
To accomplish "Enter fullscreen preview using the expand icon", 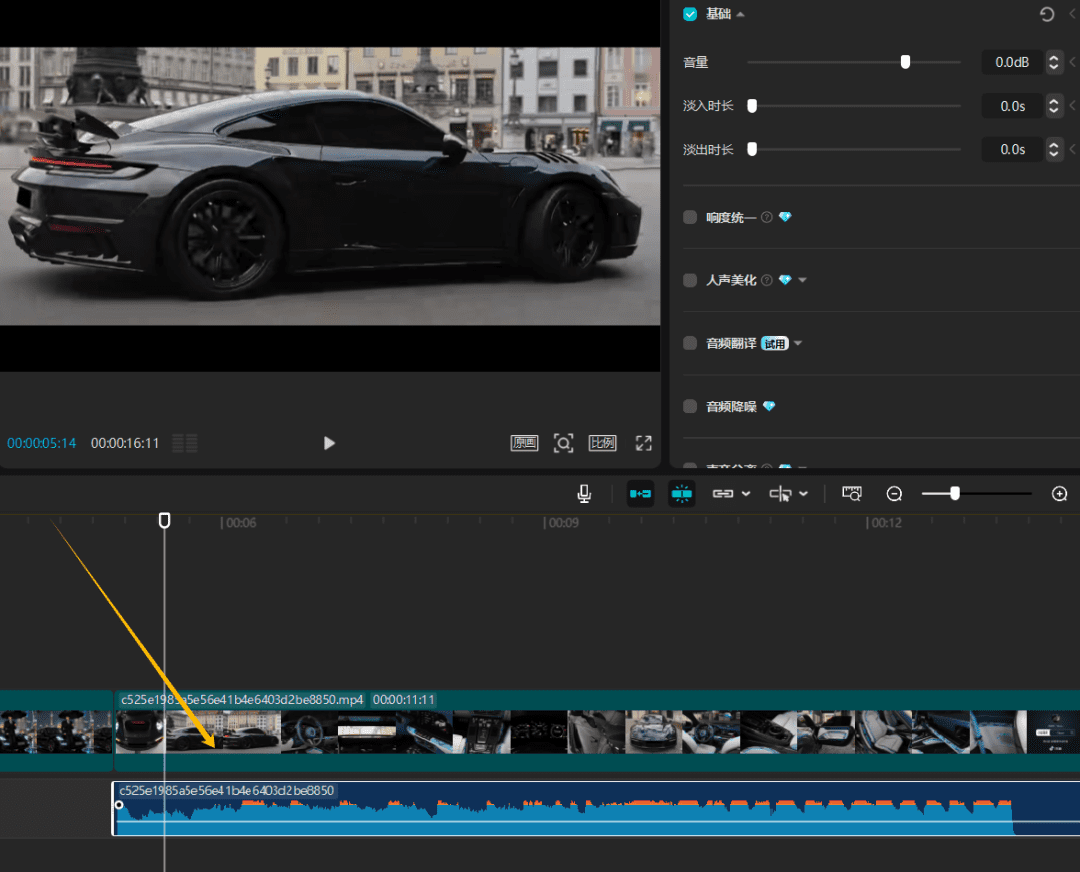I will (643, 443).
